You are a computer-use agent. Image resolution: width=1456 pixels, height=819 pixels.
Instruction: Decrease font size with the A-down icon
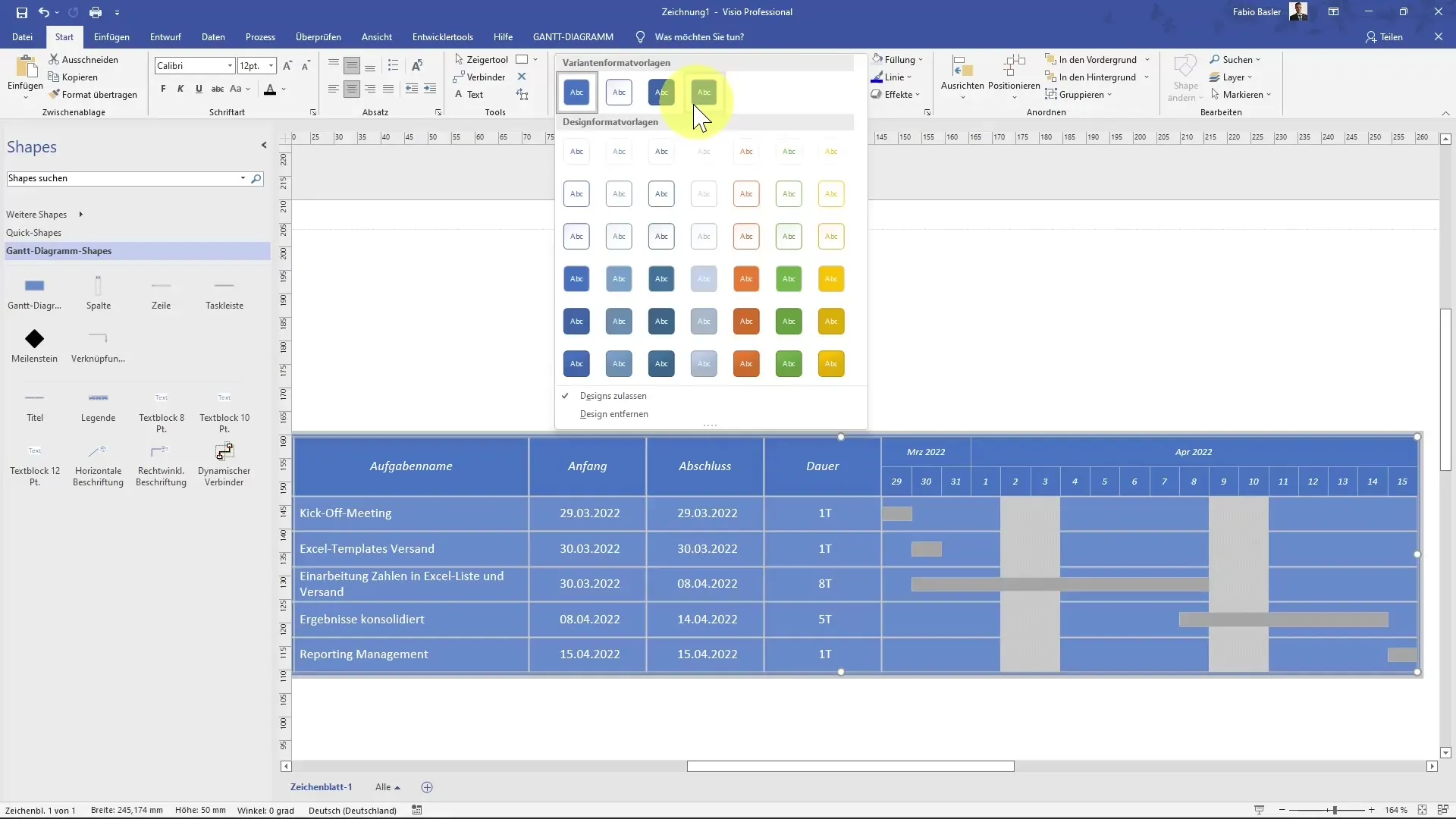[306, 66]
